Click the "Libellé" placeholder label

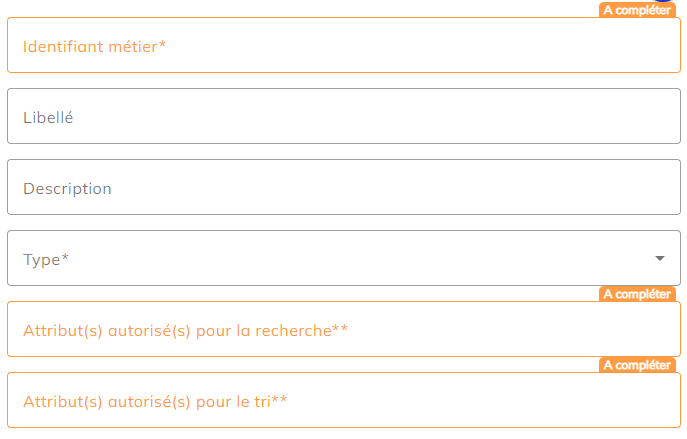pos(48,117)
